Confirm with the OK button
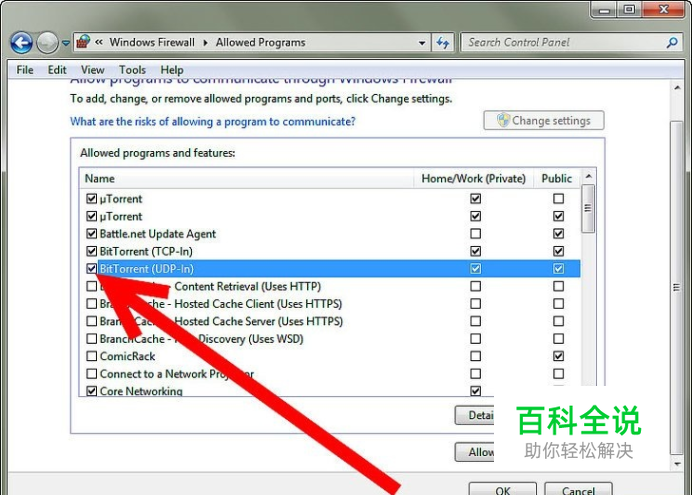This screenshot has height=495, width=692. (x=503, y=490)
